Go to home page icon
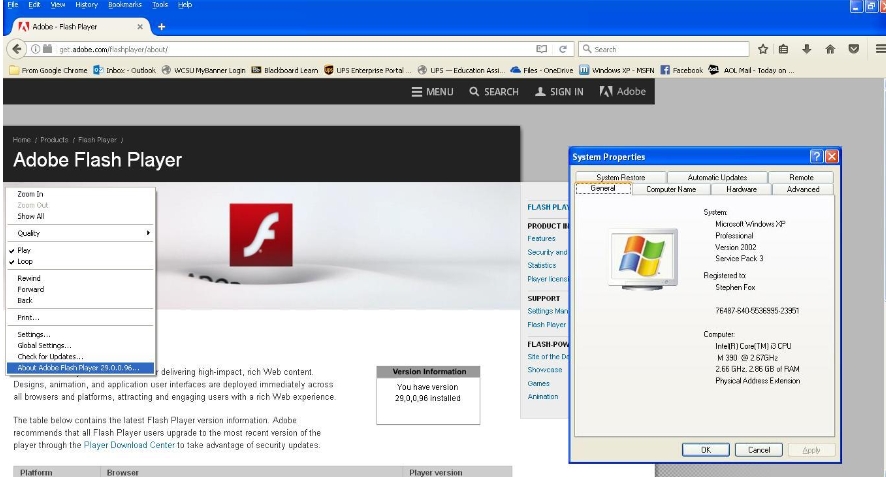The width and height of the screenshot is (886, 477). 830,49
